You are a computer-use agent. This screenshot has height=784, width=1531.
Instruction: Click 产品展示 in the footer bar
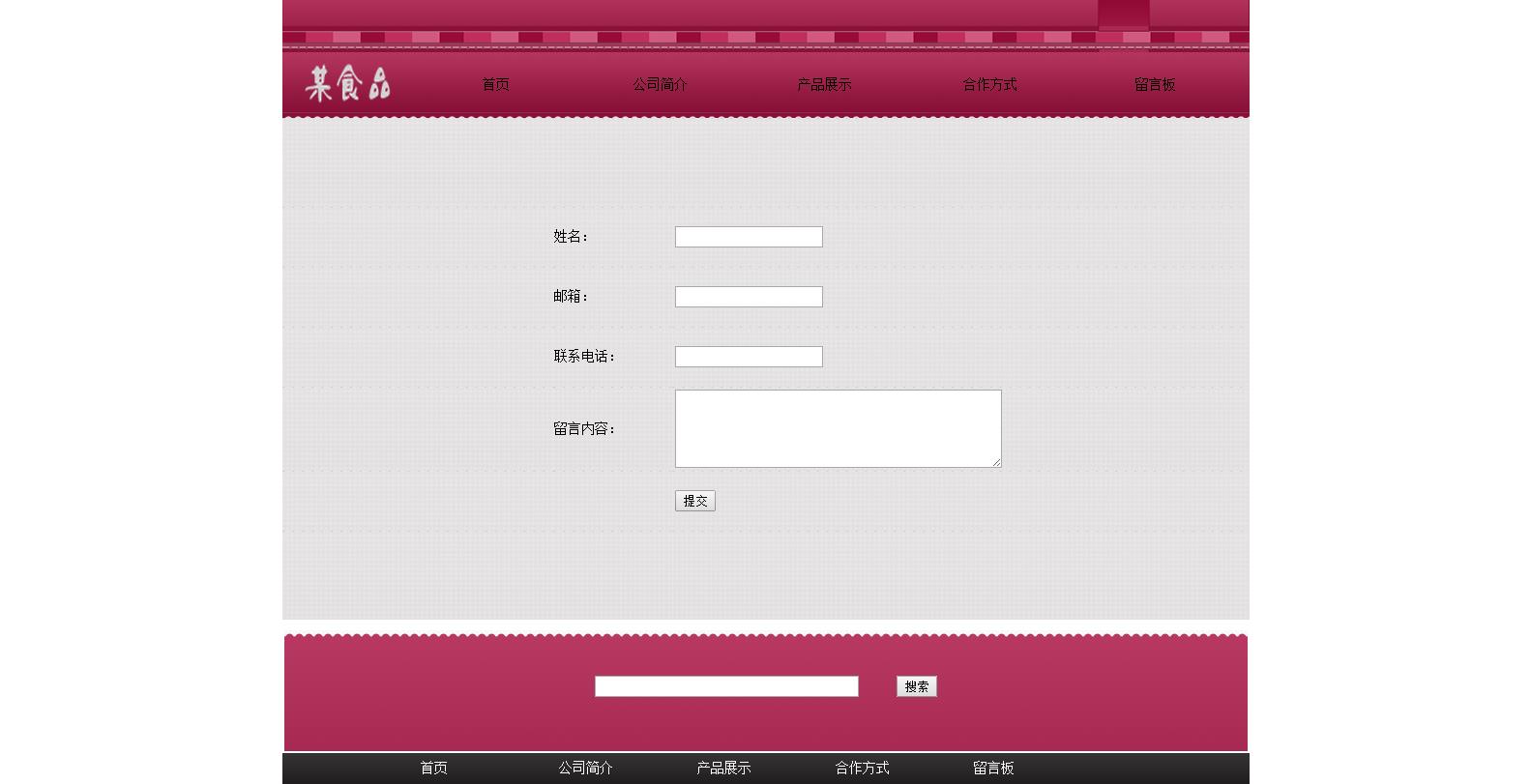pos(723,769)
